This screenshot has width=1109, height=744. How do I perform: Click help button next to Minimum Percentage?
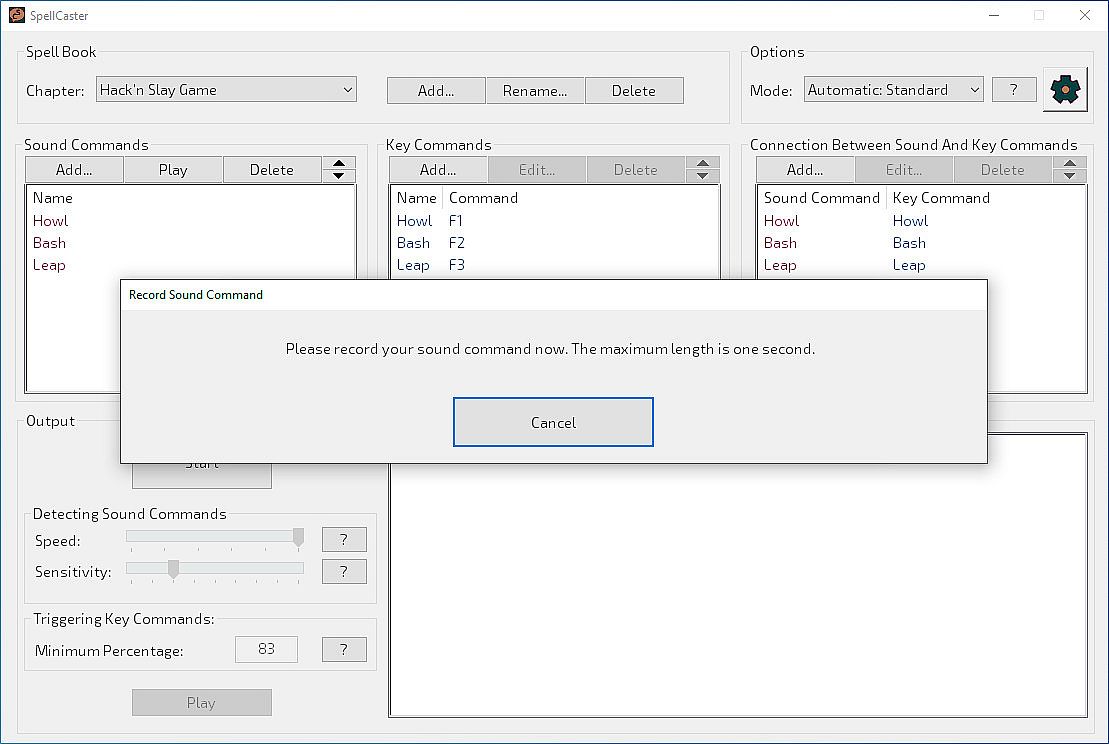click(x=344, y=649)
